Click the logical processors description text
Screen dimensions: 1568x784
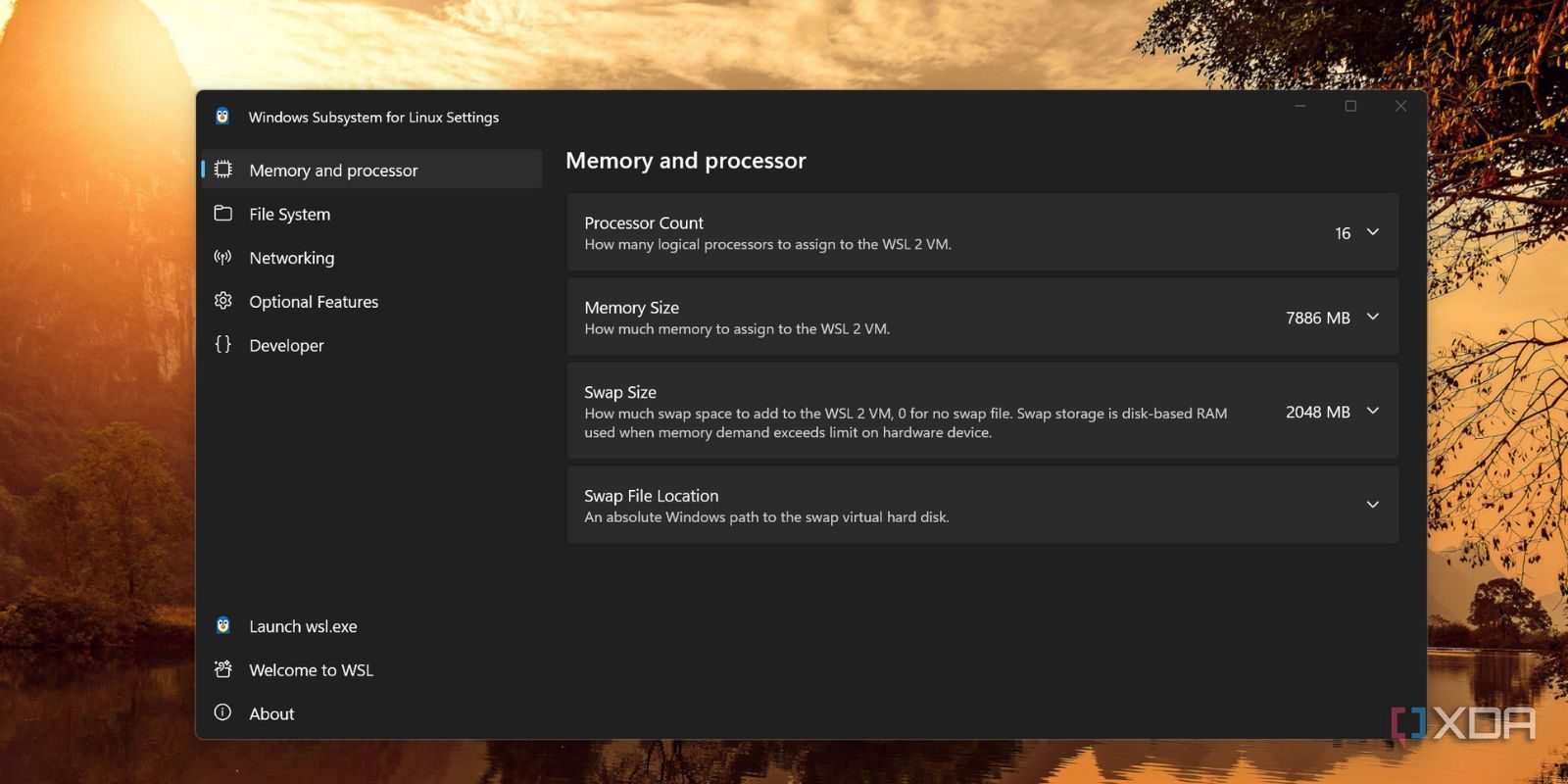[767, 244]
